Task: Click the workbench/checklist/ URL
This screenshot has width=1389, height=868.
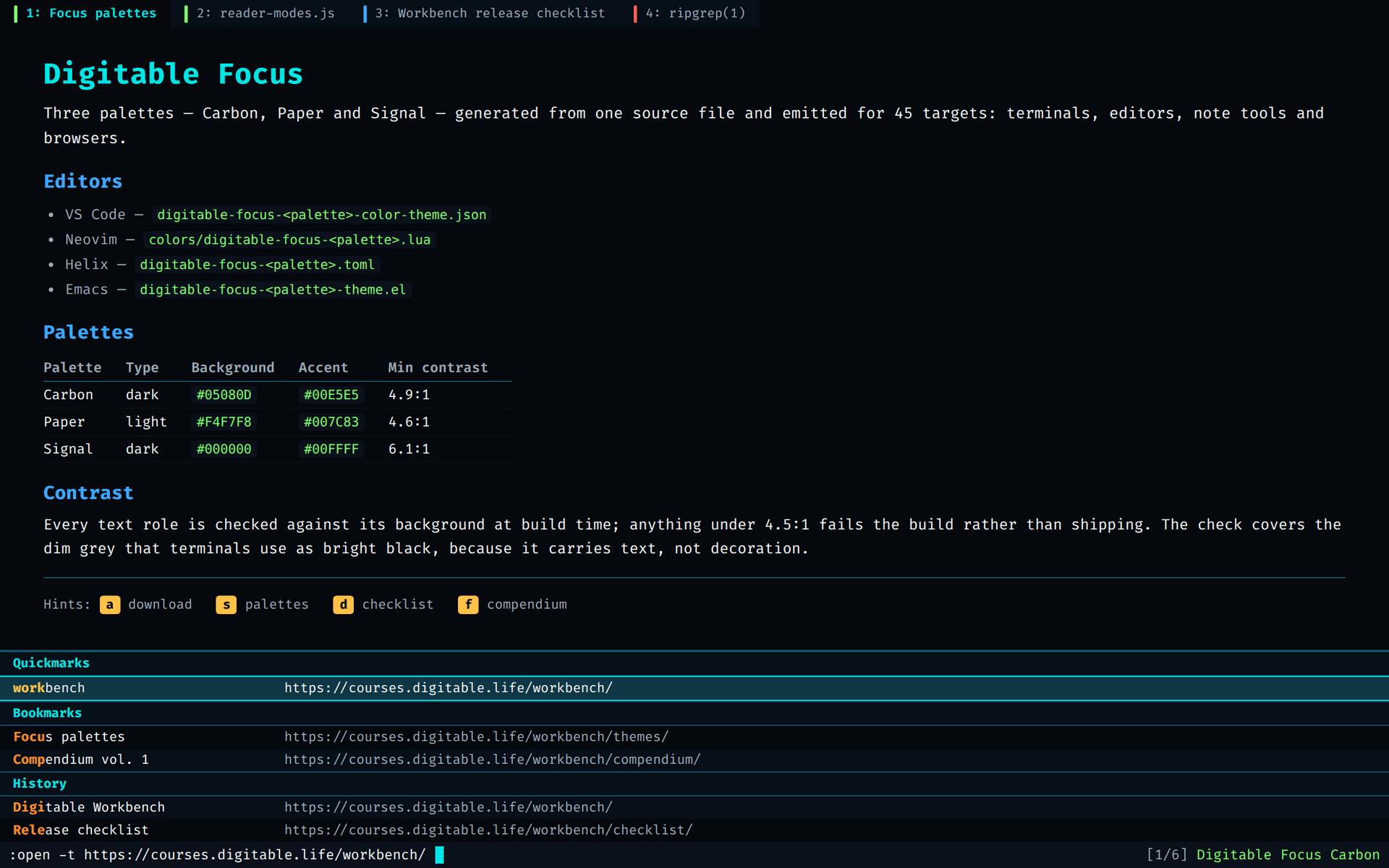Action: (488, 830)
